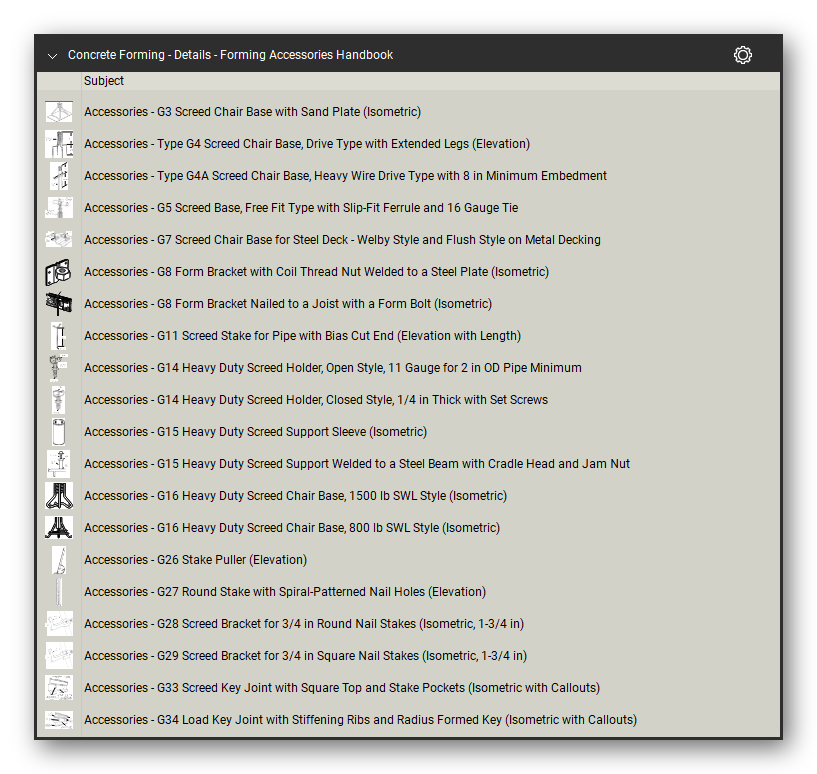Screen dimensions: 817x774
Task: Click thumbnail for G33 Screed Key Joint
Action: pyautogui.click(x=59, y=687)
